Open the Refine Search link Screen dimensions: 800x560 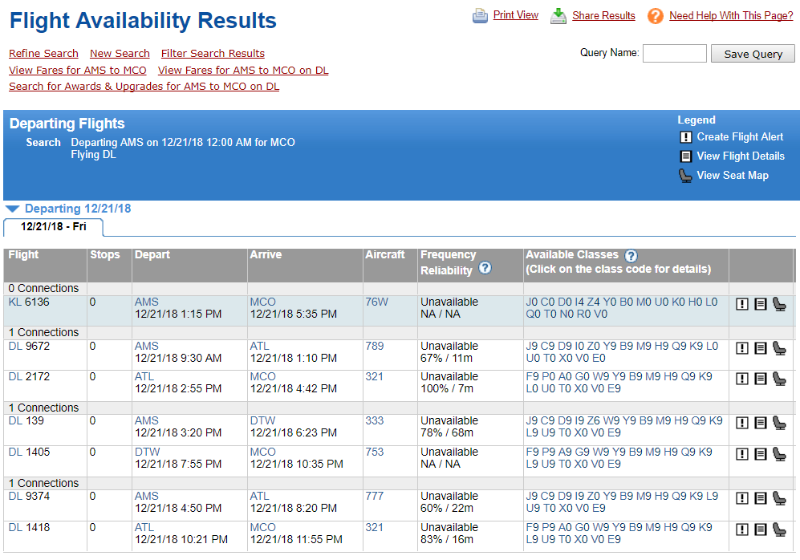pyautogui.click(x=43, y=54)
